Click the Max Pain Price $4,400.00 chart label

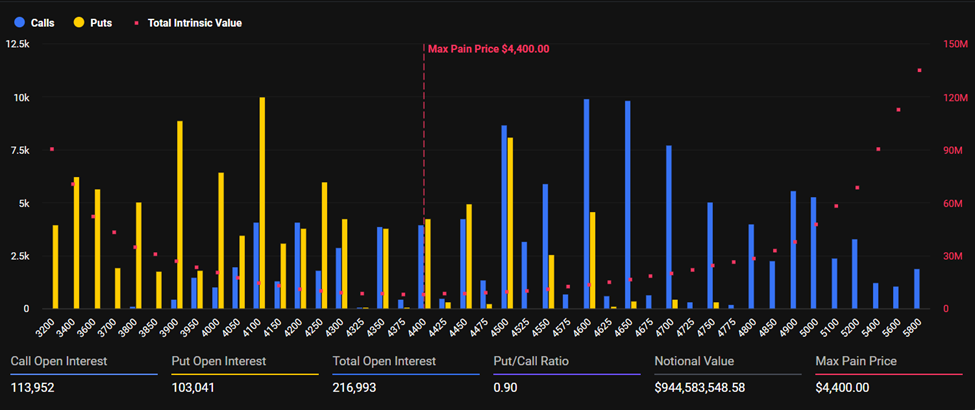[488, 48]
